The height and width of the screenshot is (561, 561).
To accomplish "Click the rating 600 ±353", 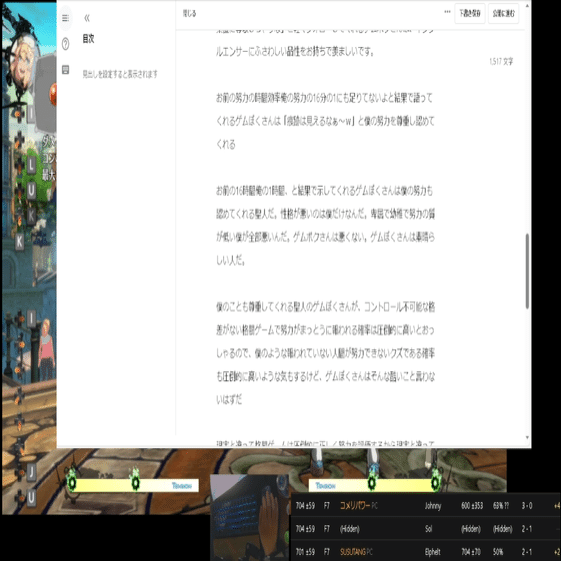I will point(472,506).
